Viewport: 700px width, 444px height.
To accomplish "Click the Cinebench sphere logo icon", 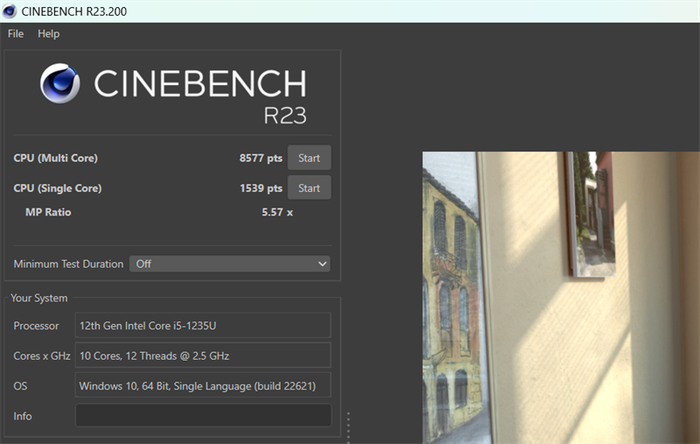I will pyautogui.click(x=60, y=83).
